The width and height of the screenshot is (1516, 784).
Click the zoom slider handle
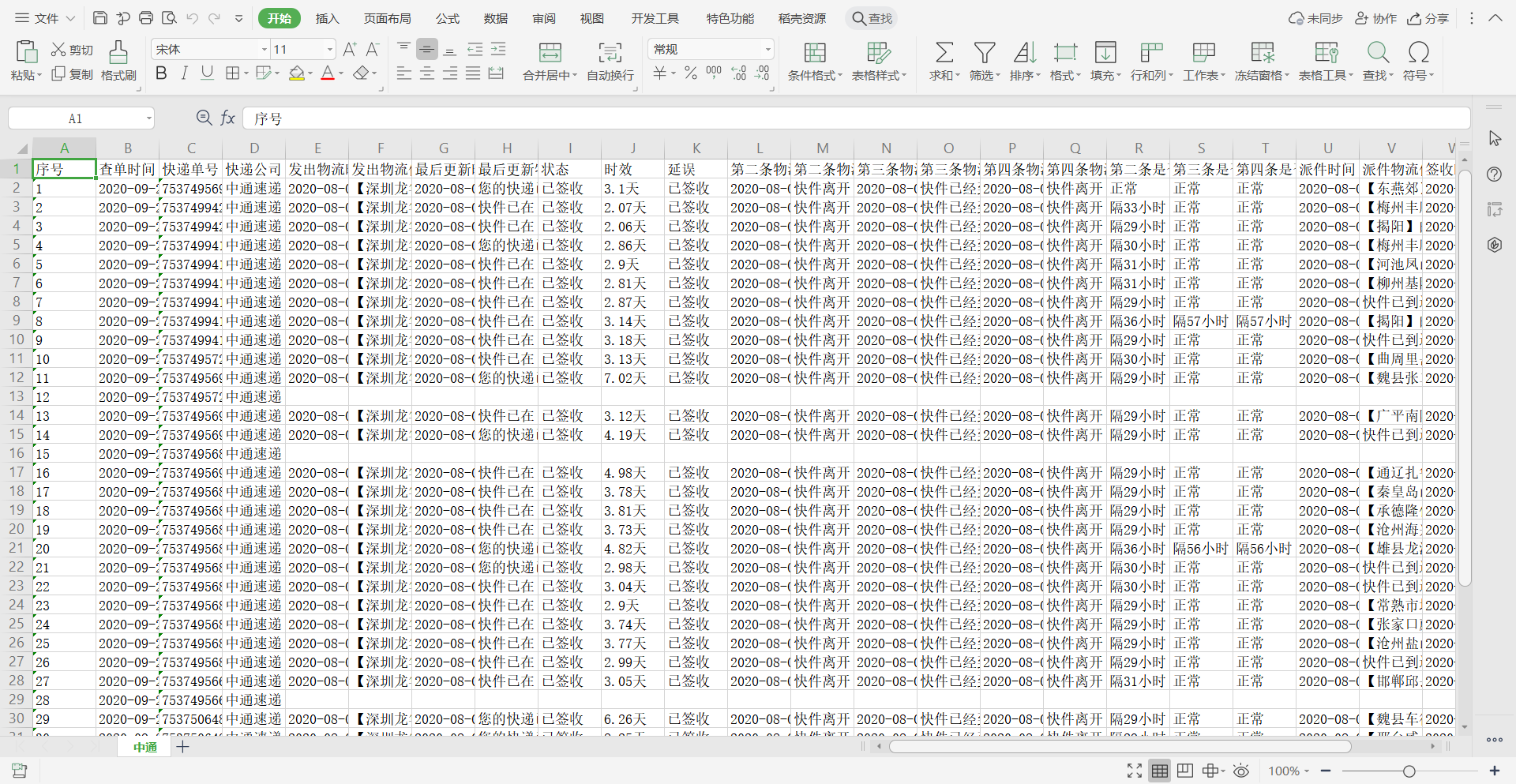(x=1409, y=771)
